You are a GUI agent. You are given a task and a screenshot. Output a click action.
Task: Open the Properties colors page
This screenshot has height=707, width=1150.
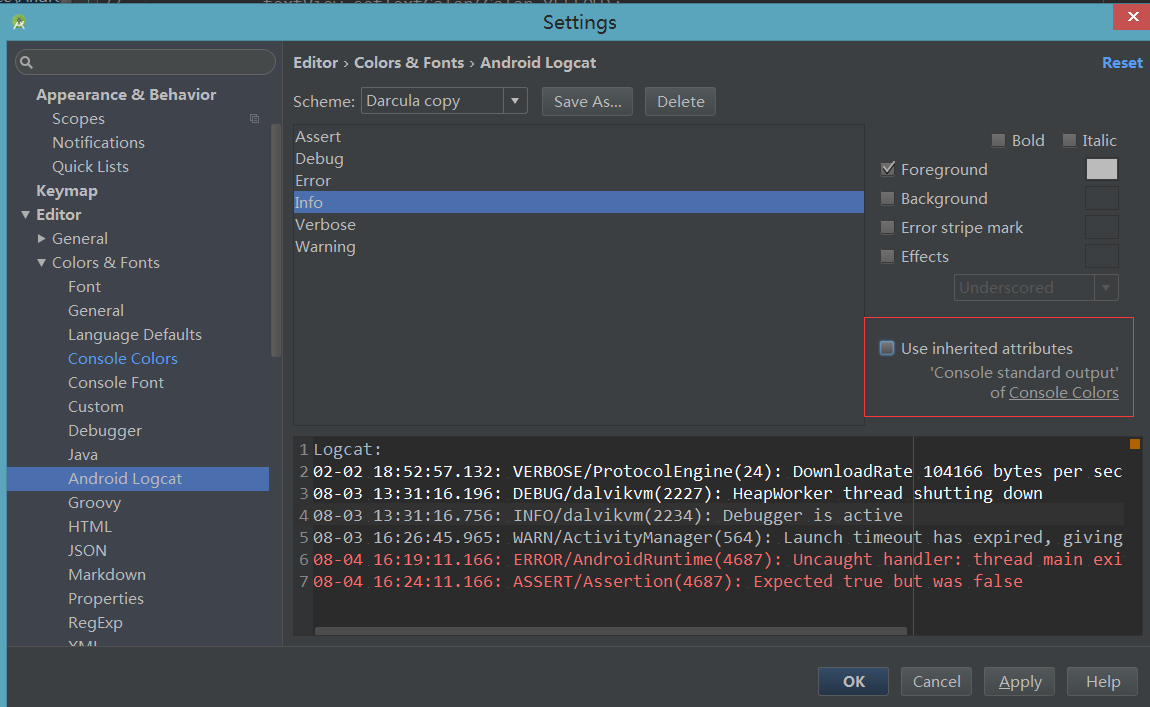(106, 598)
